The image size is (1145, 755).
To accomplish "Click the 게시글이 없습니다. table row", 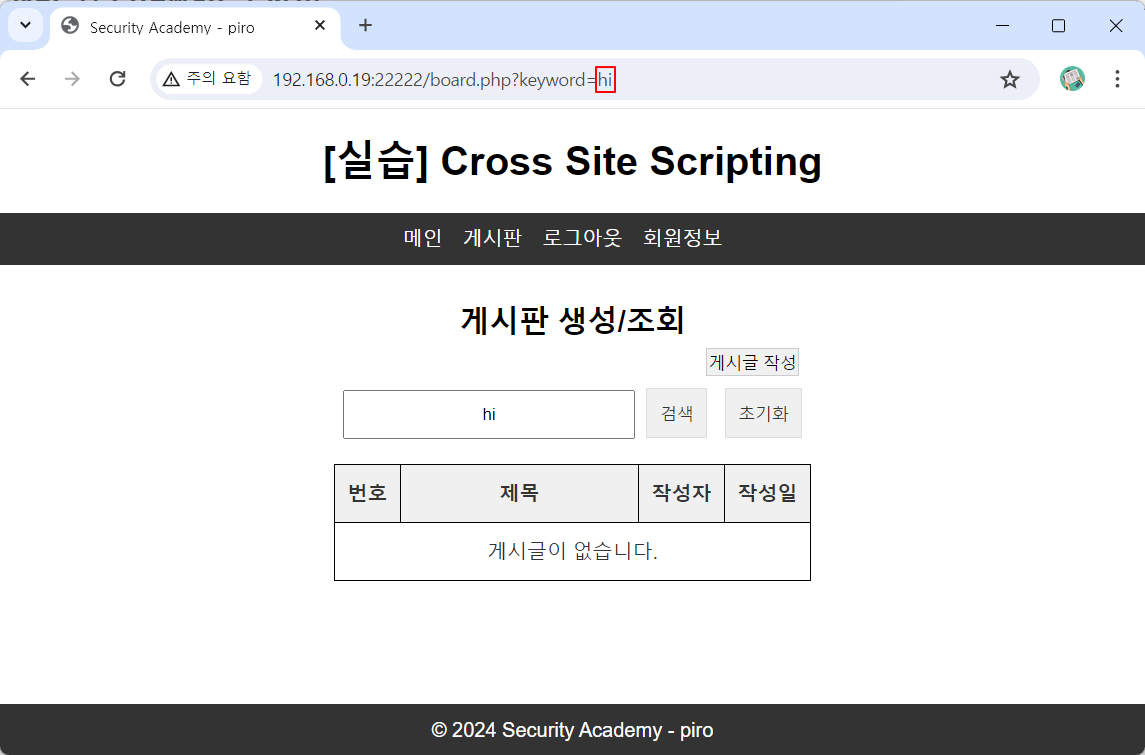I will 572,551.
